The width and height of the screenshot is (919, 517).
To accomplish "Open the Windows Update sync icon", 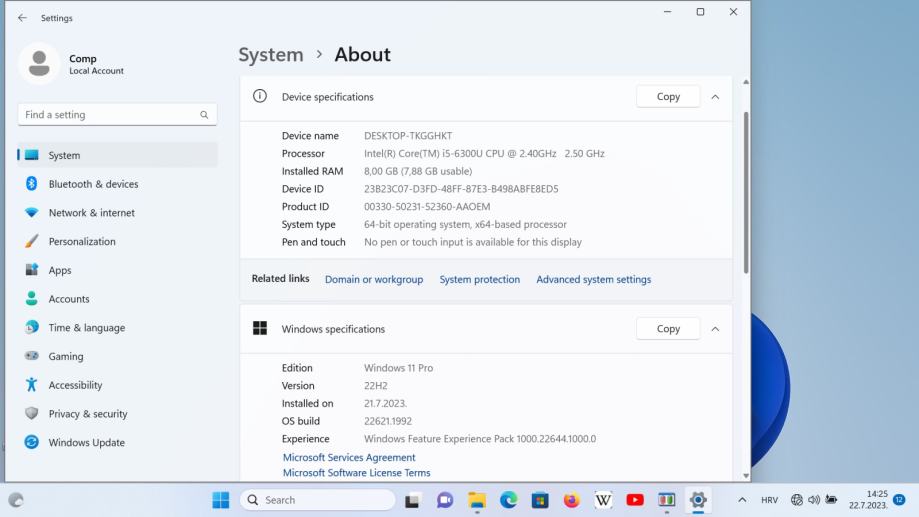I will [32, 442].
